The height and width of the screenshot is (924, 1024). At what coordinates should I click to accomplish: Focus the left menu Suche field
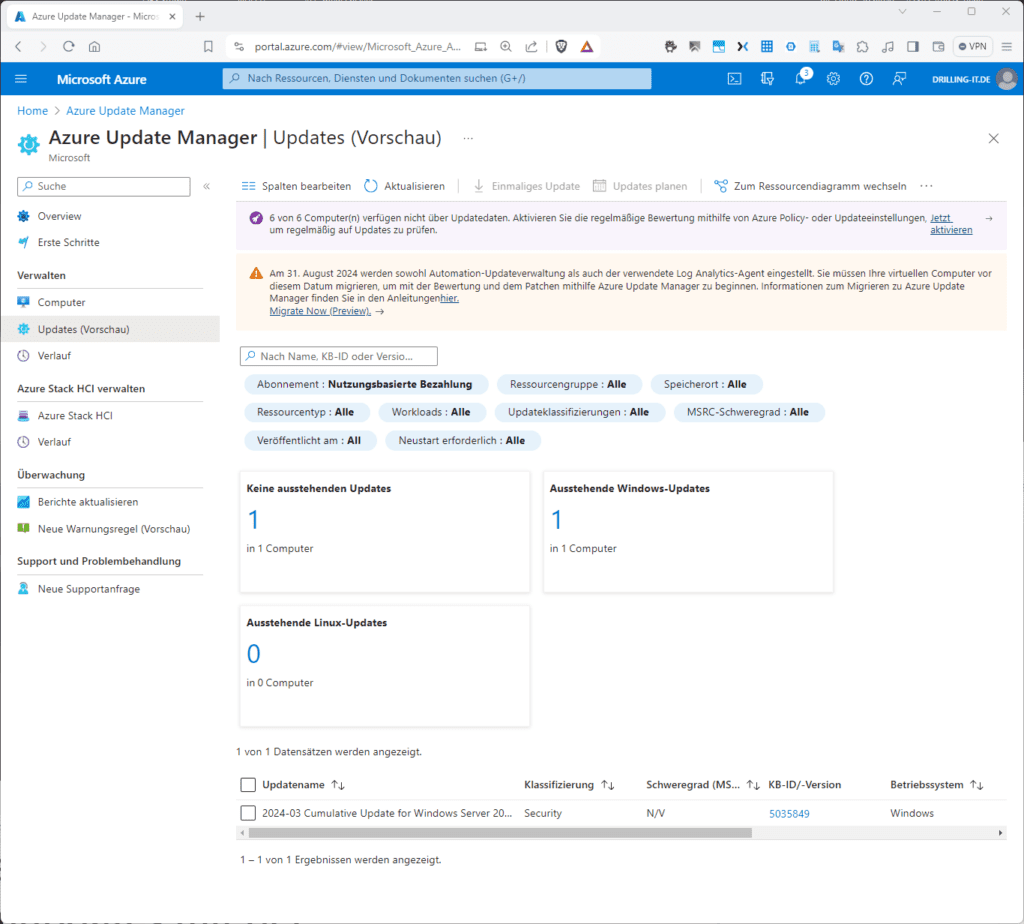(104, 186)
